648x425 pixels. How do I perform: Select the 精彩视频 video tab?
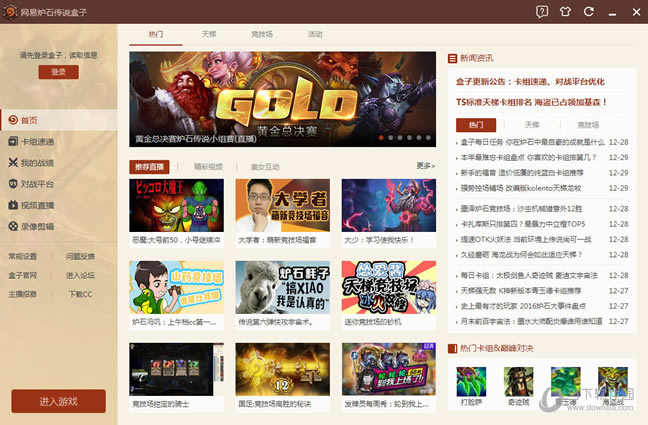[209, 166]
